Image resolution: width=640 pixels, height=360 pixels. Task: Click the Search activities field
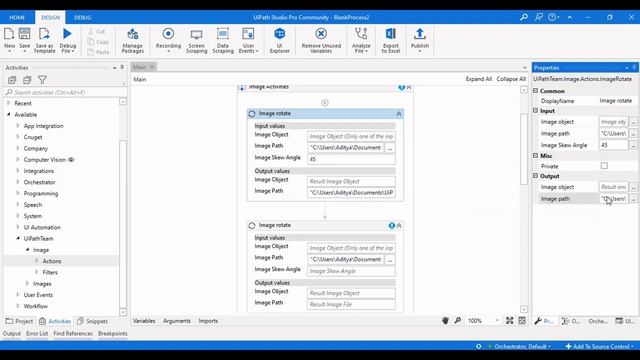[61, 93]
